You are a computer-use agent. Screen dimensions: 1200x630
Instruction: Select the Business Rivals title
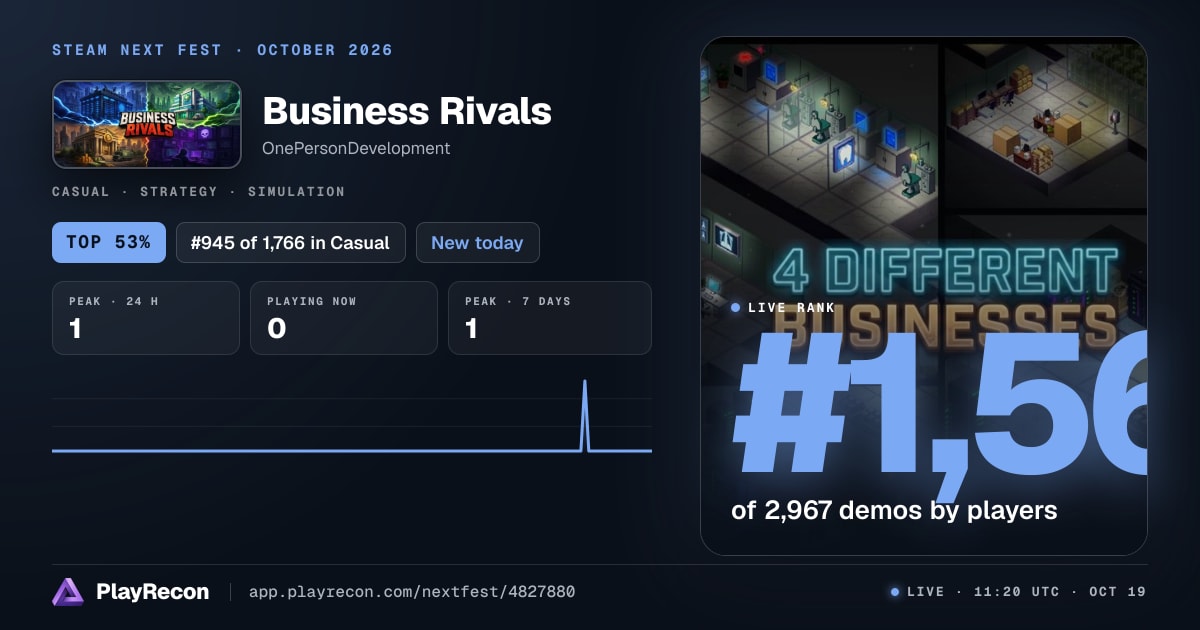406,110
